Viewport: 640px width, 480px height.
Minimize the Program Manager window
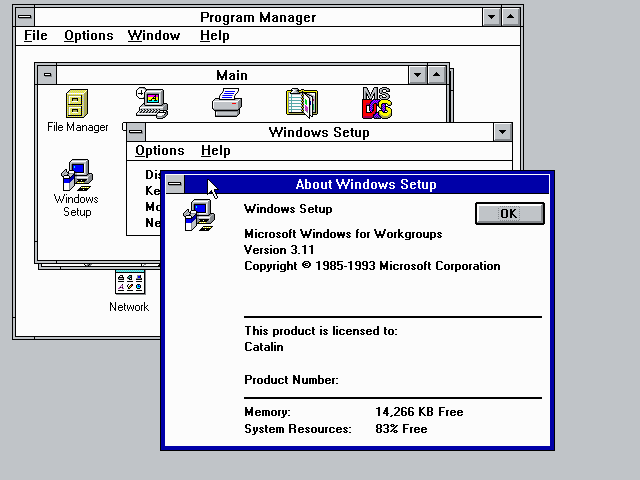point(491,17)
